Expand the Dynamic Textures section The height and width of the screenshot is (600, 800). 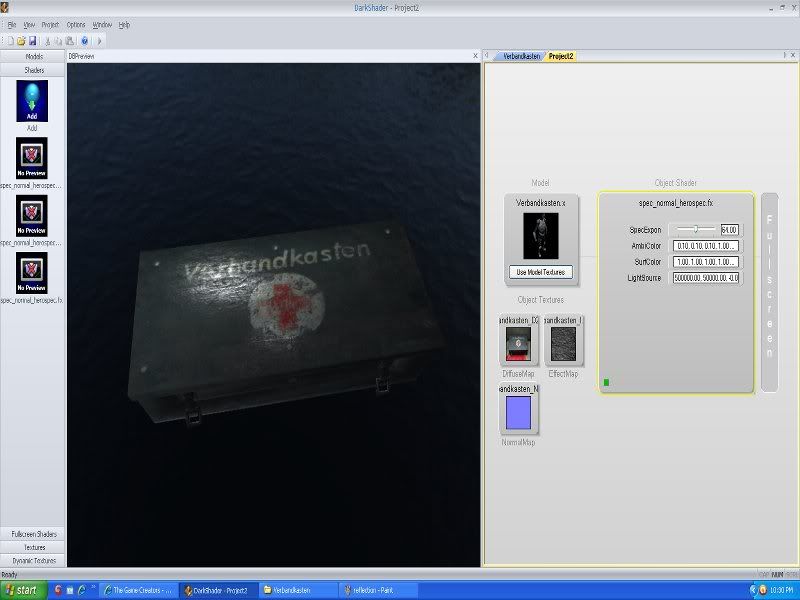[x=33, y=561]
